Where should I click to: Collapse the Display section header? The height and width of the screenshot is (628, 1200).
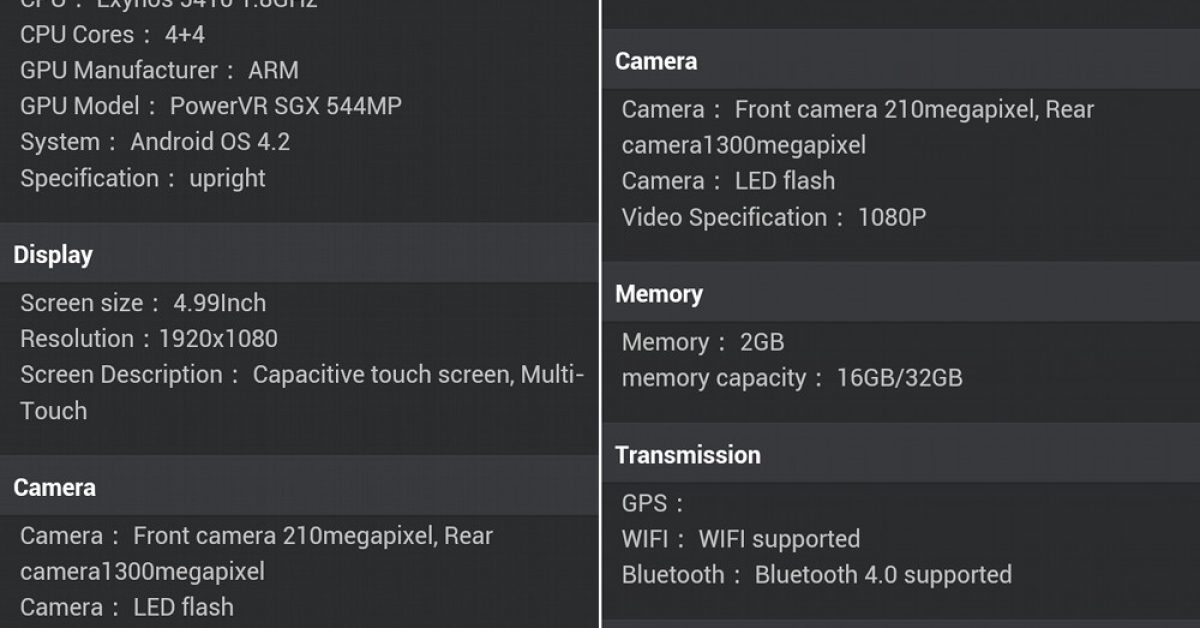point(53,255)
